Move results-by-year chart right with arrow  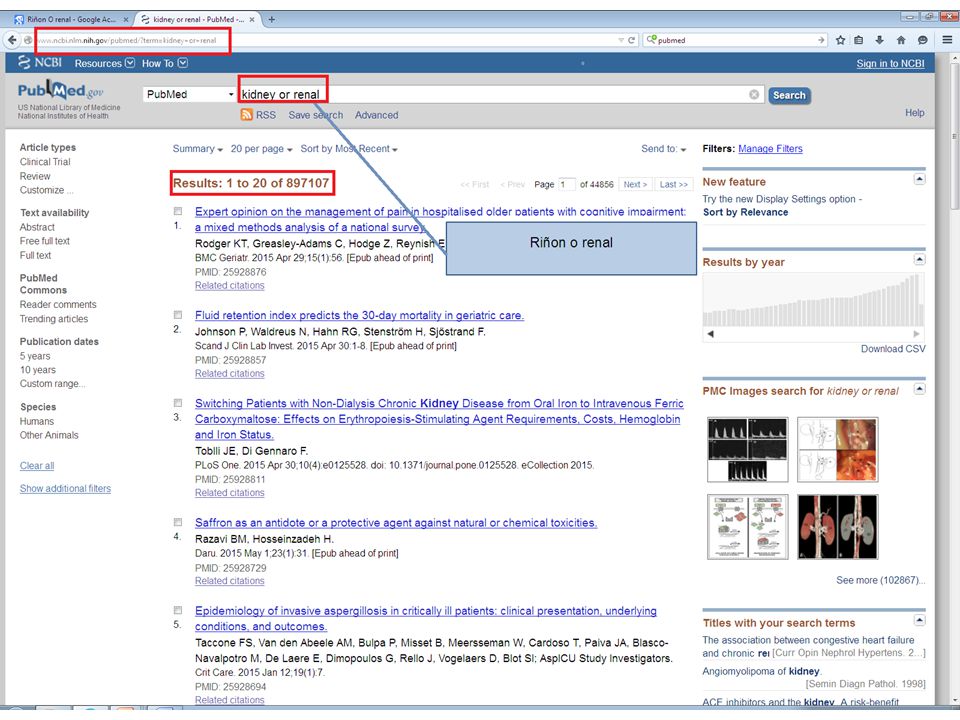point(917,334)
